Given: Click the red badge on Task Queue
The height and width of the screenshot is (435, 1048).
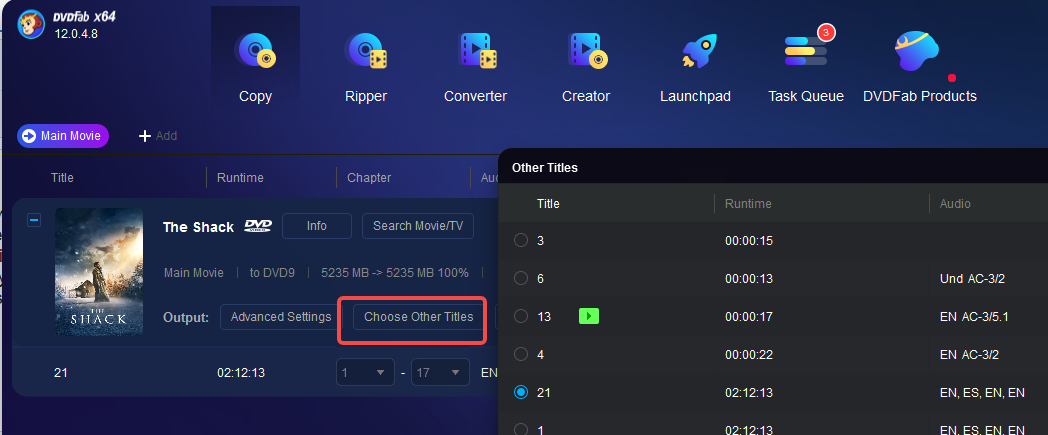Looking at the screenshot, I should 826,31.
